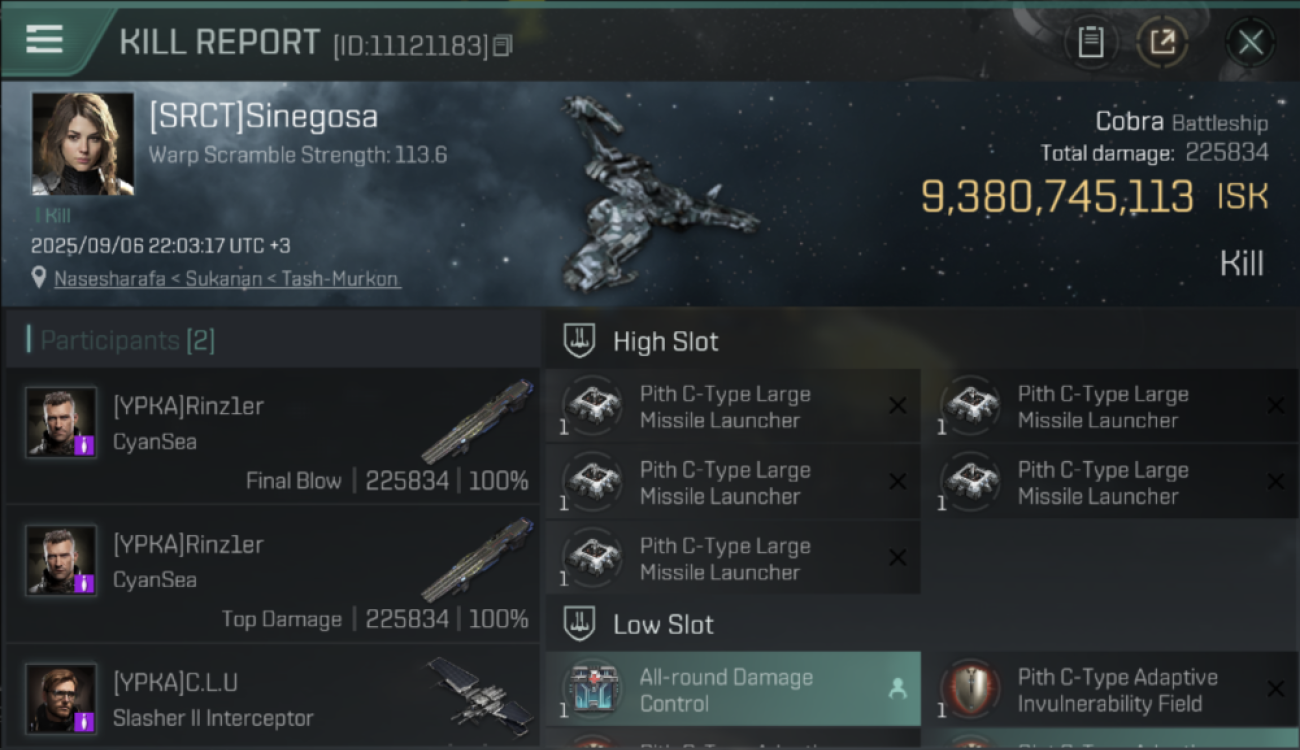Screen dimensions: 1300x750
Task: Click X on third-row Pith C-Type Missile Launcher
Action: coord(897,558)
